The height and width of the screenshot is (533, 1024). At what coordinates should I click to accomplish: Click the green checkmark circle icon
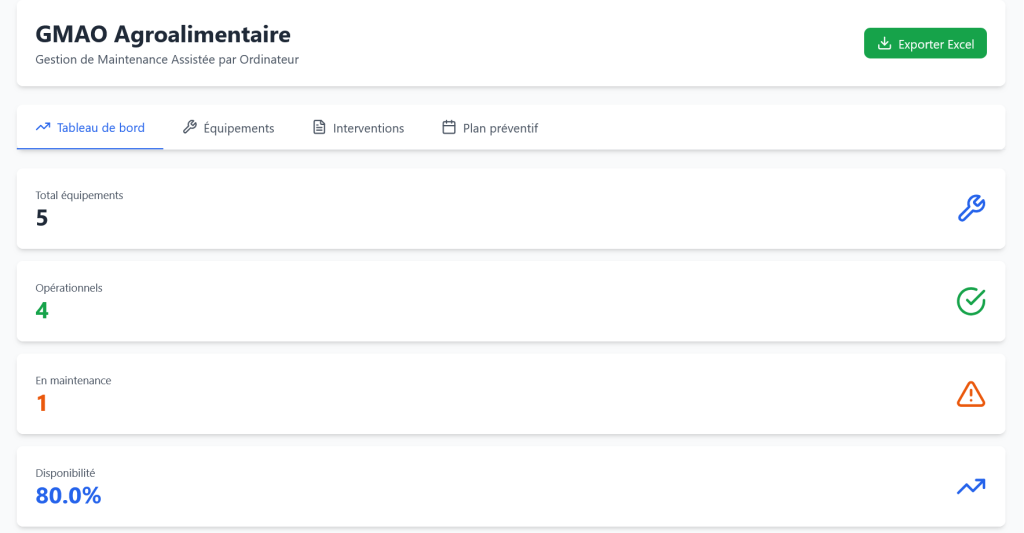pos(971,301)
